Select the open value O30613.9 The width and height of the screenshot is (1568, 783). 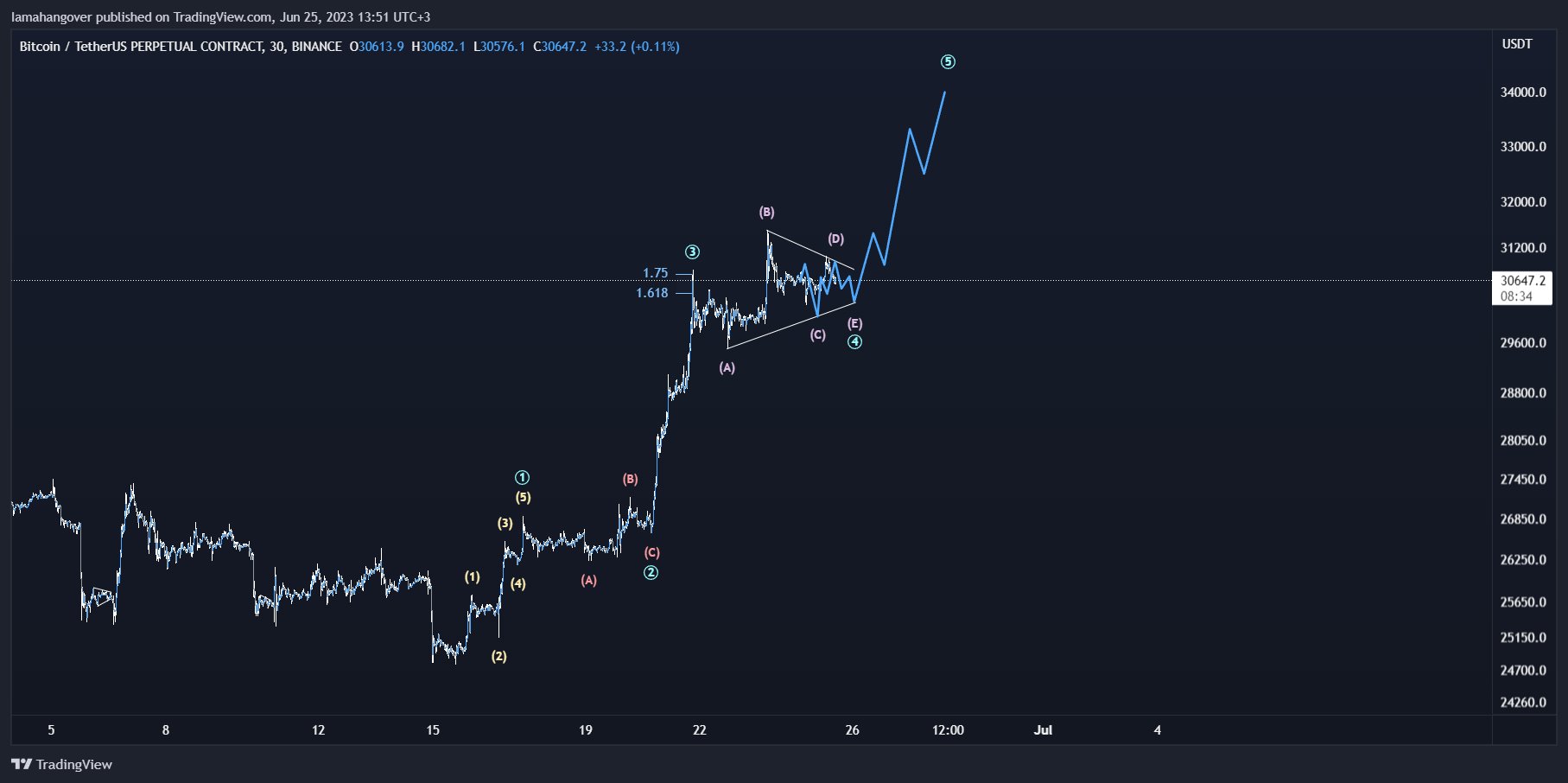[377, 47]
